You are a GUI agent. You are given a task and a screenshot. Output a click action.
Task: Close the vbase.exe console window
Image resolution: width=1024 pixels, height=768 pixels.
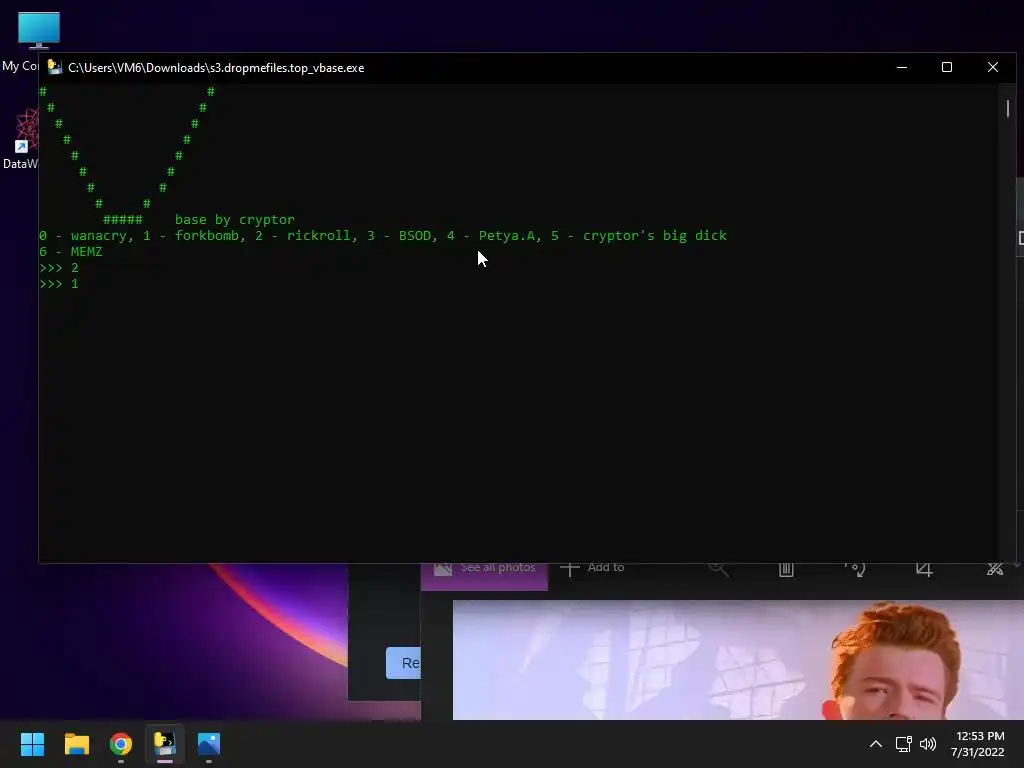point(993,67)
